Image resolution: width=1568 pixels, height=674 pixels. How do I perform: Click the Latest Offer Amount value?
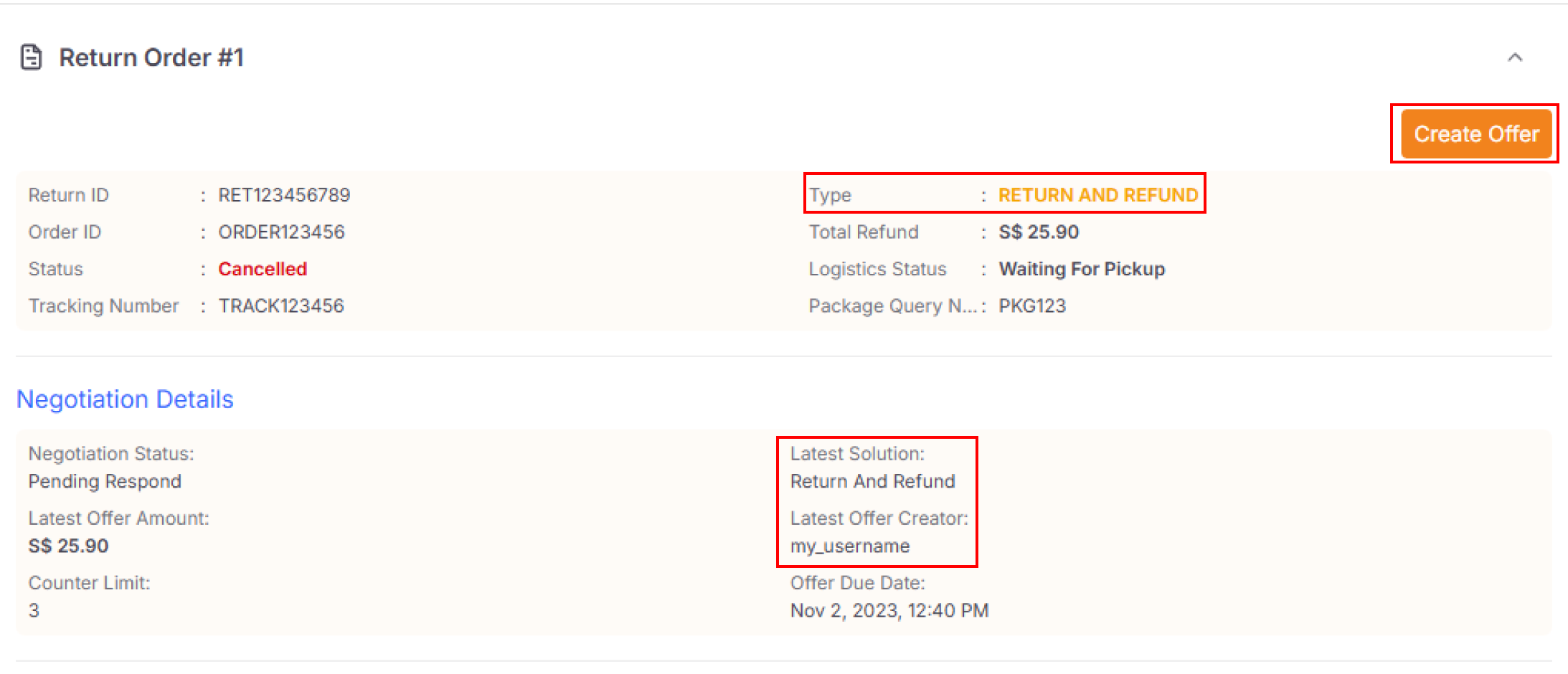click(68, 546)
